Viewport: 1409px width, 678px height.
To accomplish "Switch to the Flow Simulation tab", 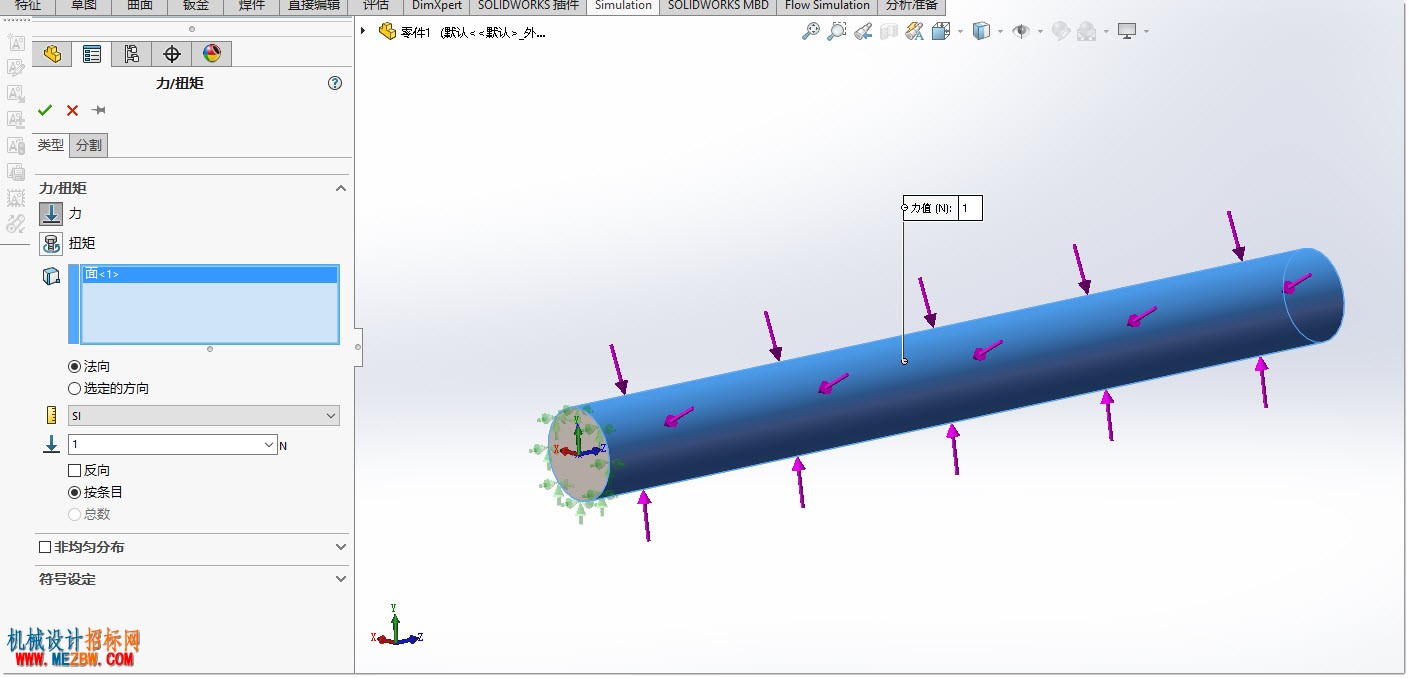I will coord(827,6).
